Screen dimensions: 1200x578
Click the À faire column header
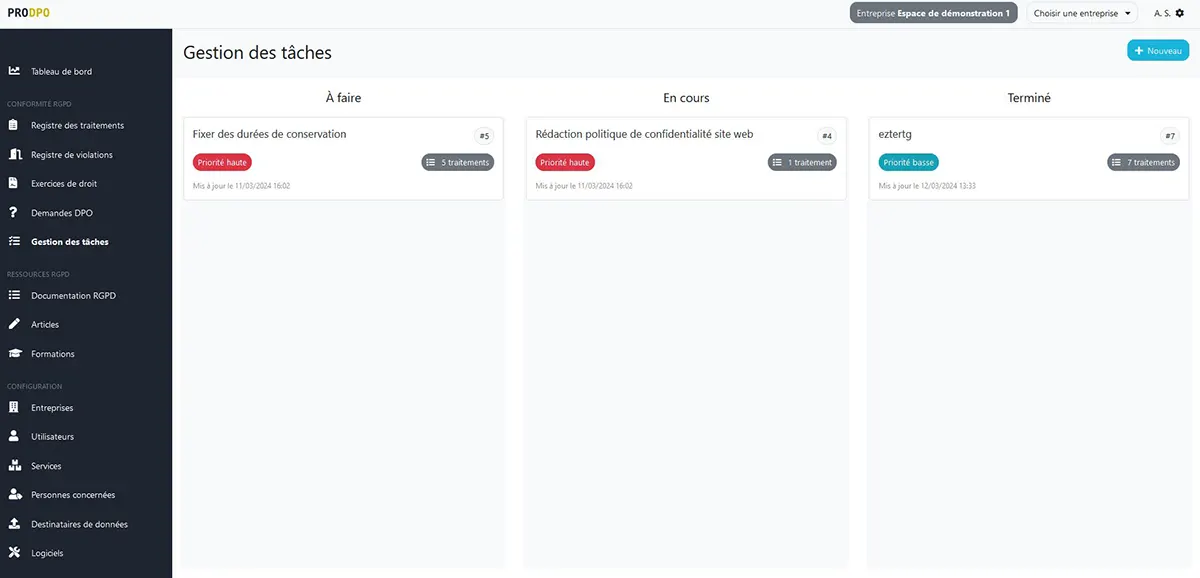[x=343, y=98]
